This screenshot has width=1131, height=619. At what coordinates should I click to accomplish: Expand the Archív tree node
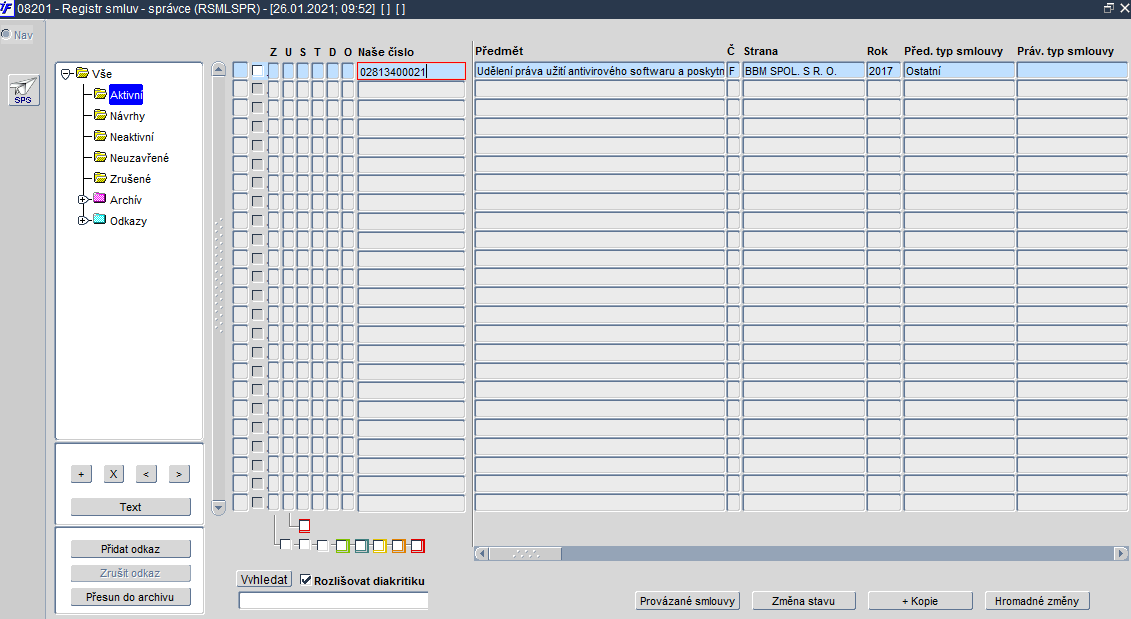click(83, 199)
